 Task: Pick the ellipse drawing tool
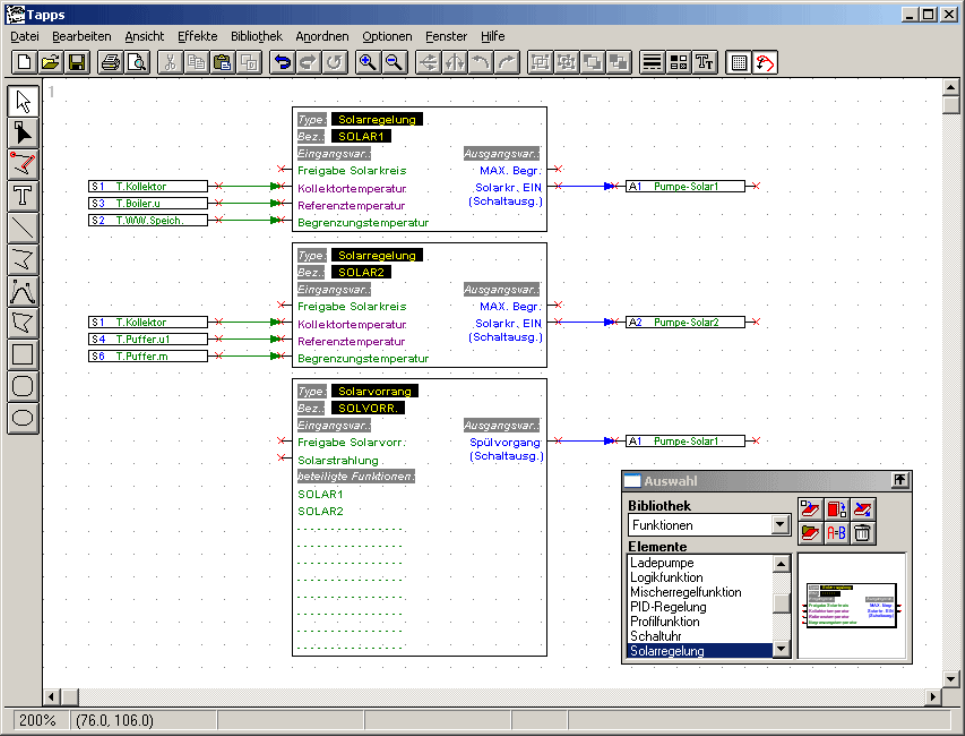tap(24, 418)
